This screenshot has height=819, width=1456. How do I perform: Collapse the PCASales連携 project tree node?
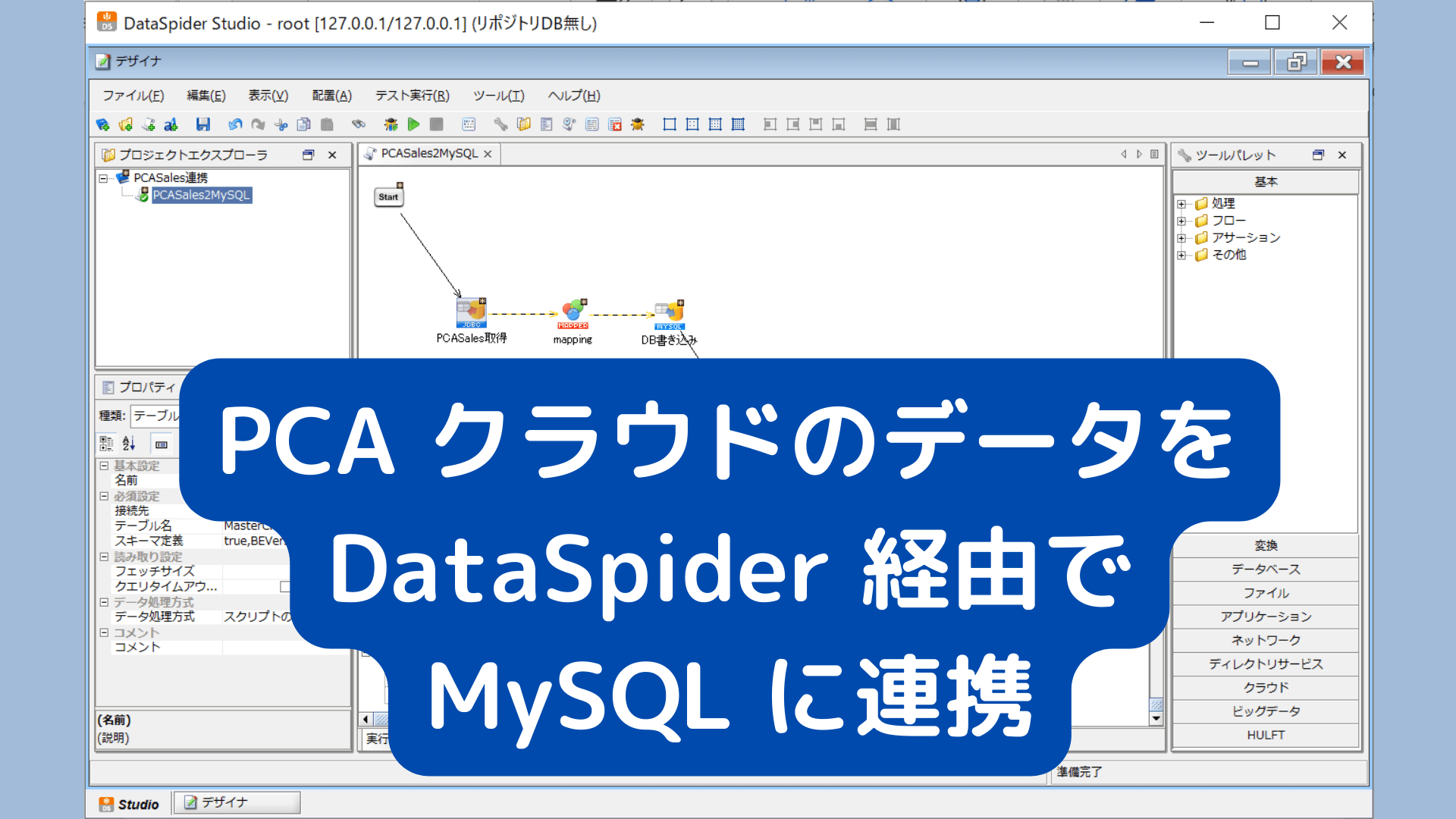(x=103, y=178)
